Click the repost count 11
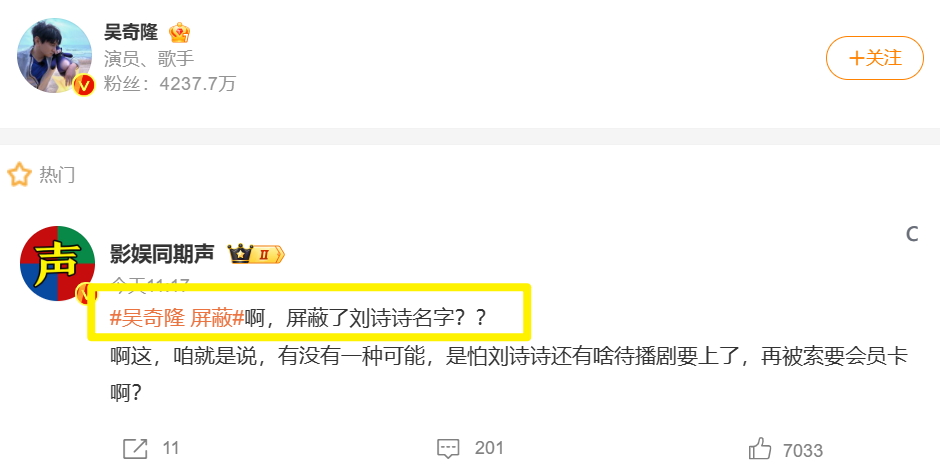 coord(171,449)
